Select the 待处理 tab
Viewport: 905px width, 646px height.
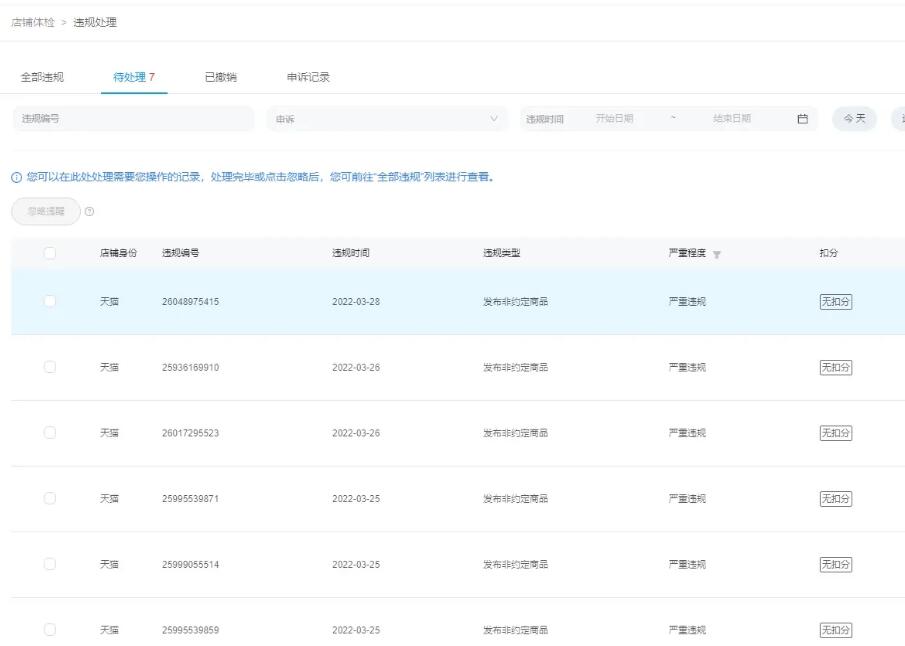click(x=134, y=77)
